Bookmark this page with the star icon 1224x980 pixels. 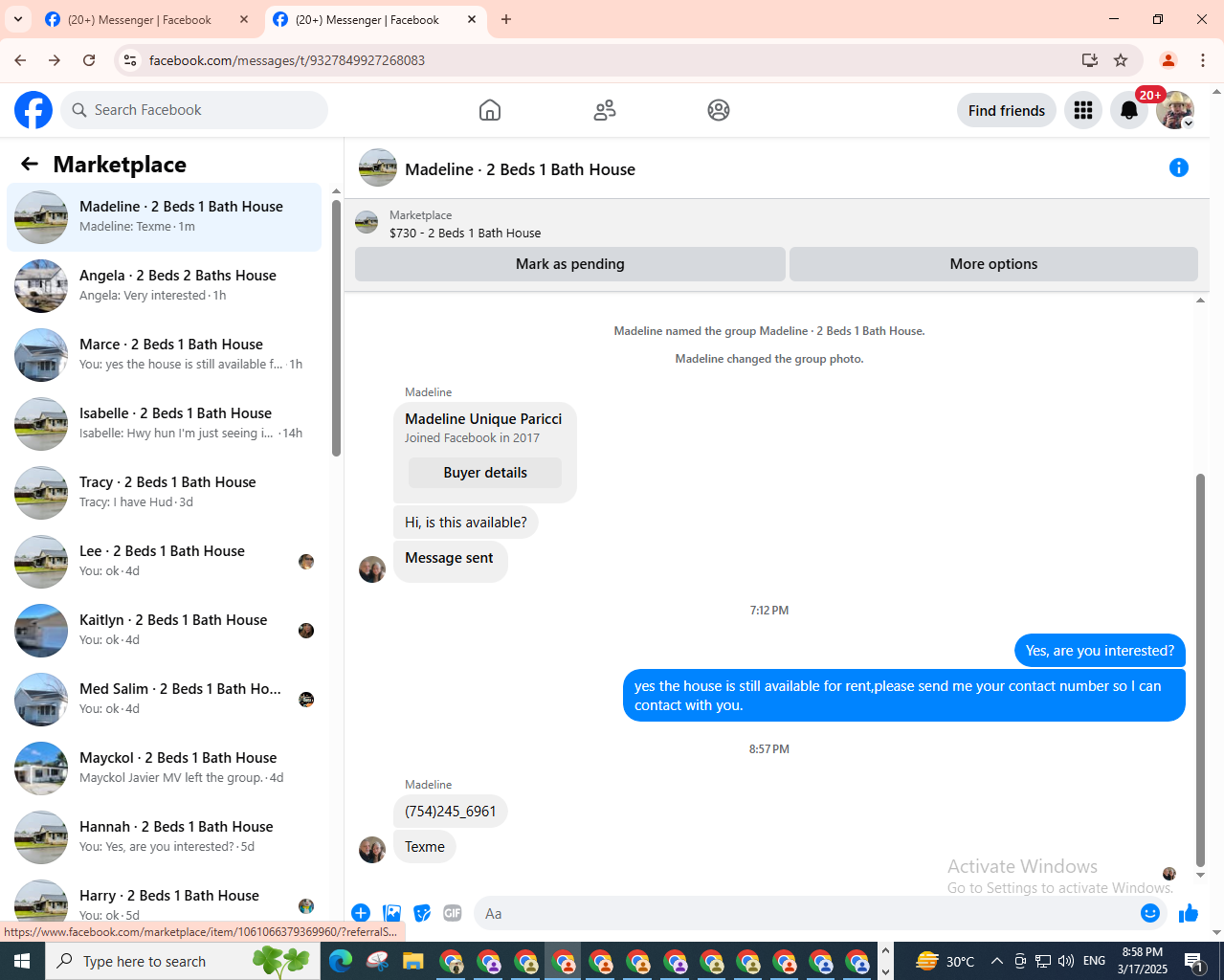tap(1121, 60)
